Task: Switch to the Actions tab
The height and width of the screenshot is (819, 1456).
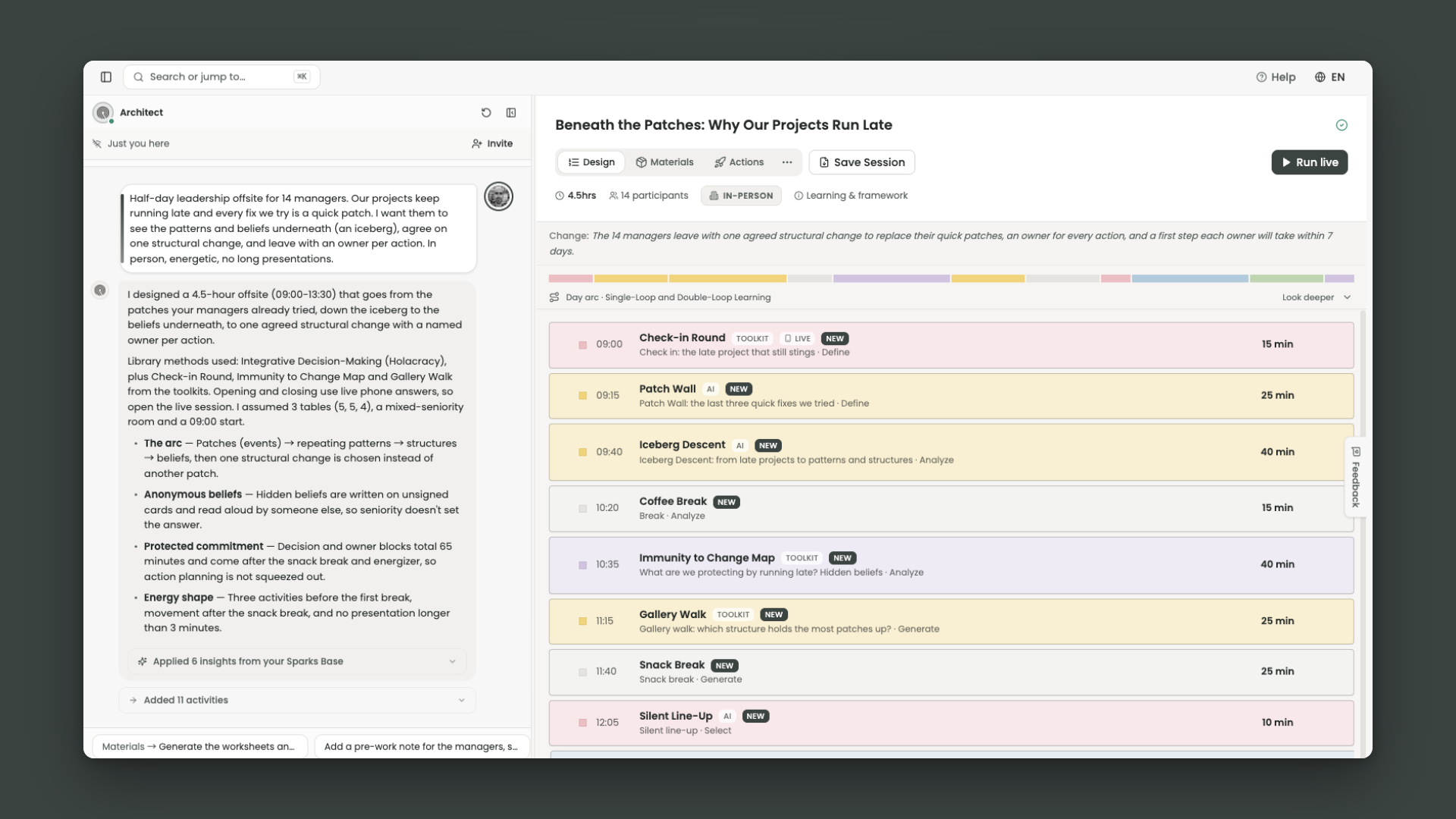Action: (739, 162)
